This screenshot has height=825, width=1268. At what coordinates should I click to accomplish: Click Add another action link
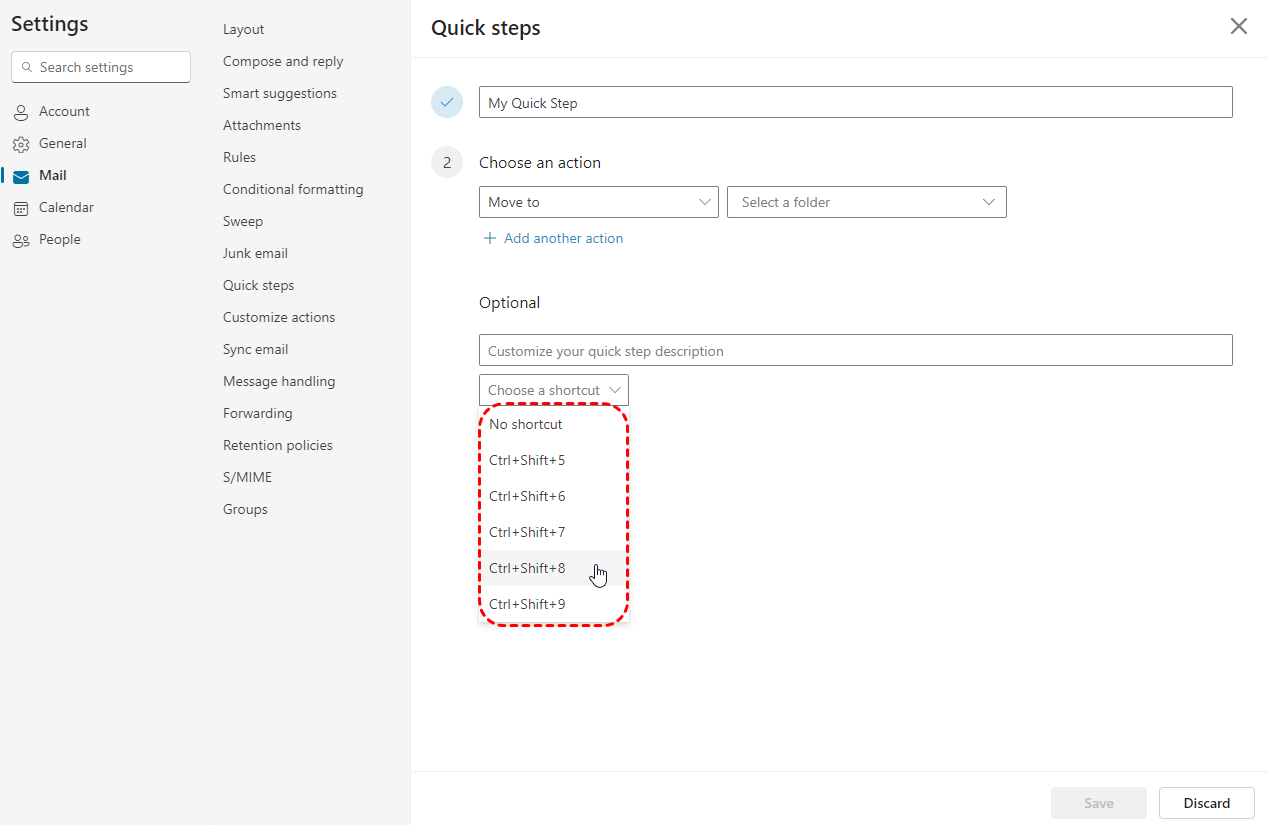point(563,238)
